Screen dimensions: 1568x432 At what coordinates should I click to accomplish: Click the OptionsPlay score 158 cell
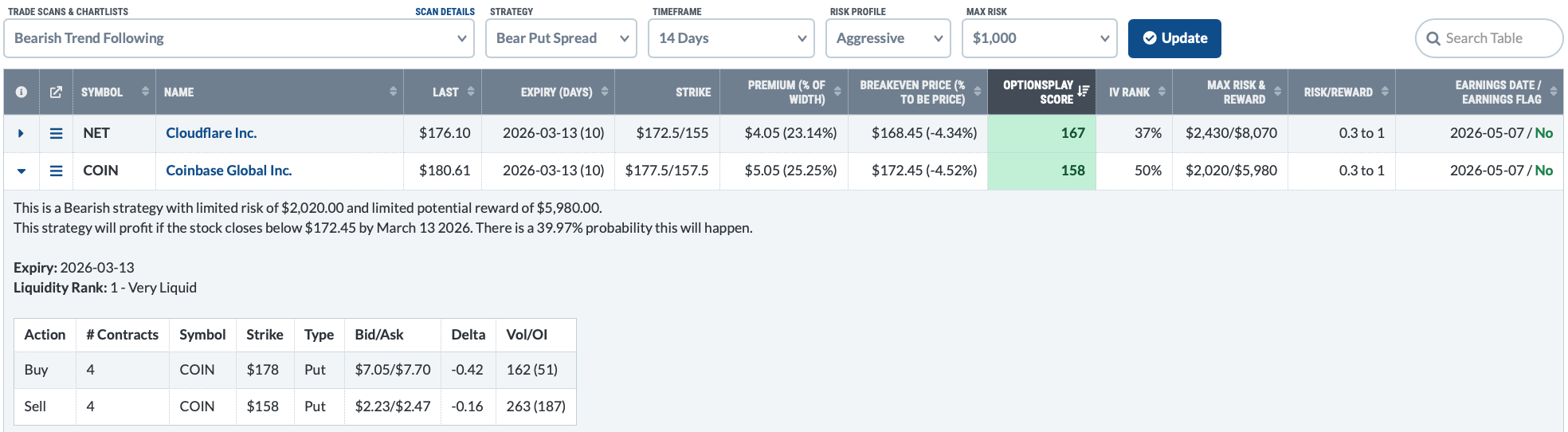[x=1041, y=171]
